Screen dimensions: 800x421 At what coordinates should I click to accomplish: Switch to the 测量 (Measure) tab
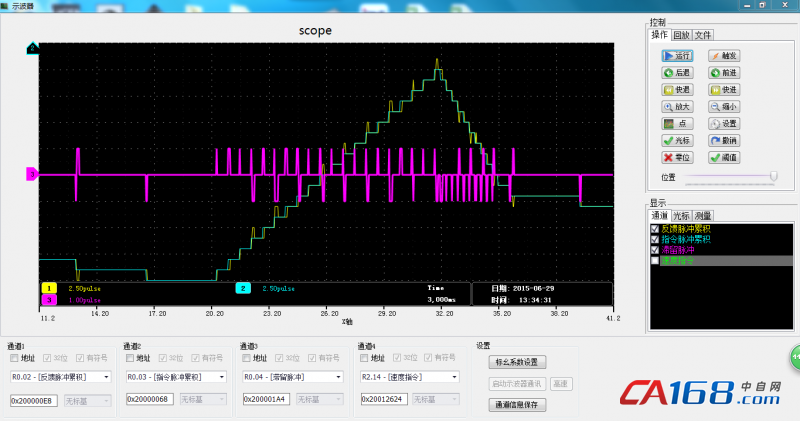704,215
